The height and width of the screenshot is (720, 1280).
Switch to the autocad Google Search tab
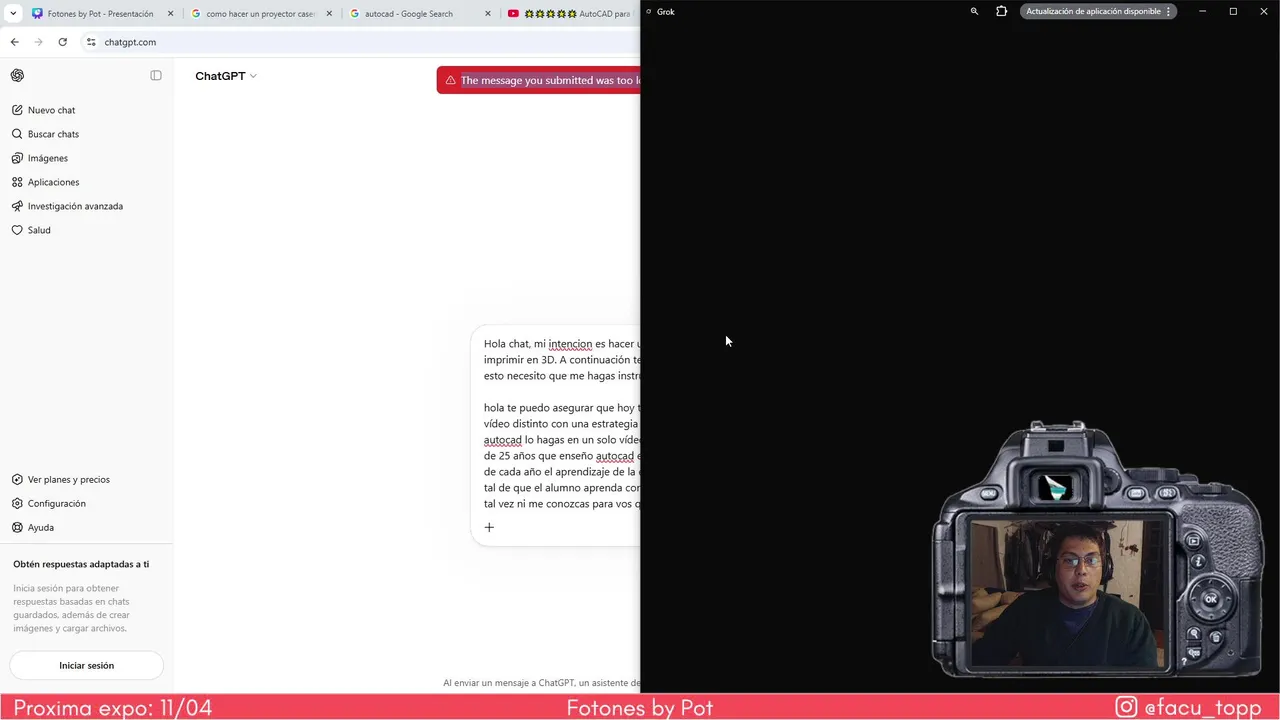click(420, 14)
